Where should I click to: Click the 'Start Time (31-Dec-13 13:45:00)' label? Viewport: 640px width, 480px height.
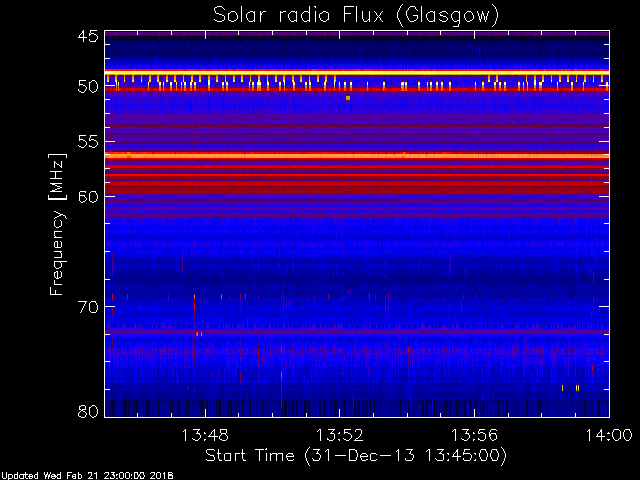coord(356,456)
